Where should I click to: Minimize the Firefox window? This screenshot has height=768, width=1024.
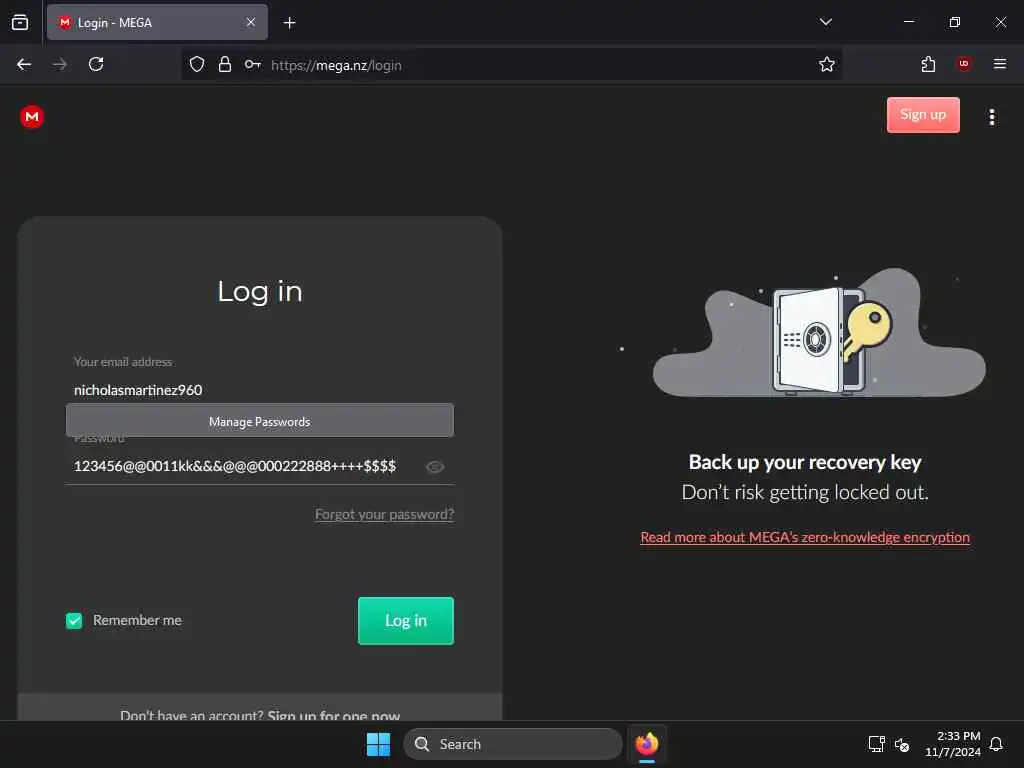(908, 22)
